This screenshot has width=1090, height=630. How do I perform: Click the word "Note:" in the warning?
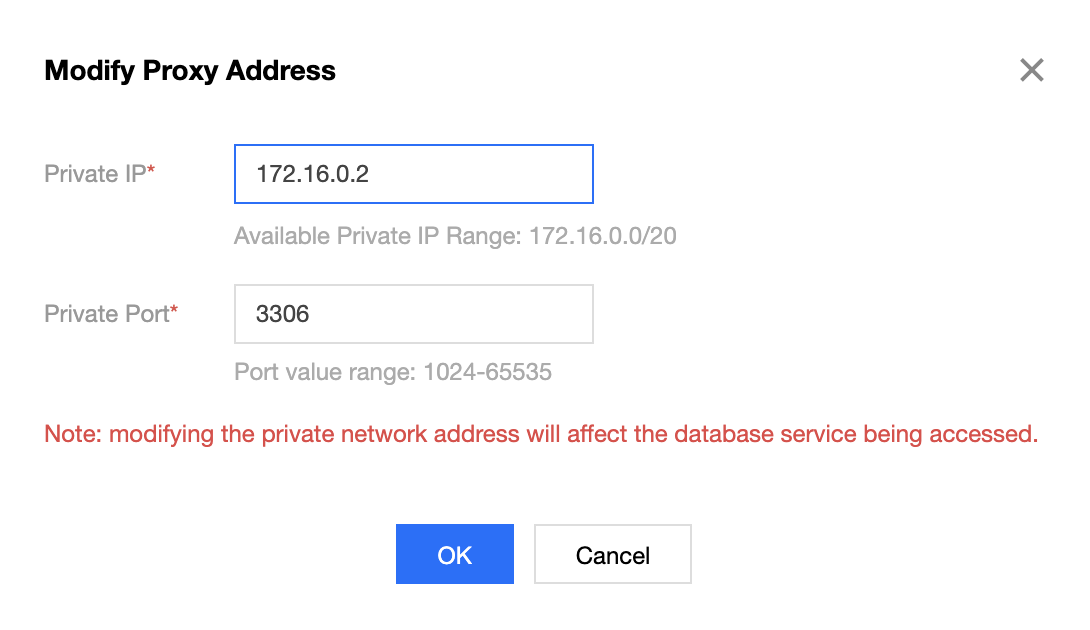tap(73, 434)
